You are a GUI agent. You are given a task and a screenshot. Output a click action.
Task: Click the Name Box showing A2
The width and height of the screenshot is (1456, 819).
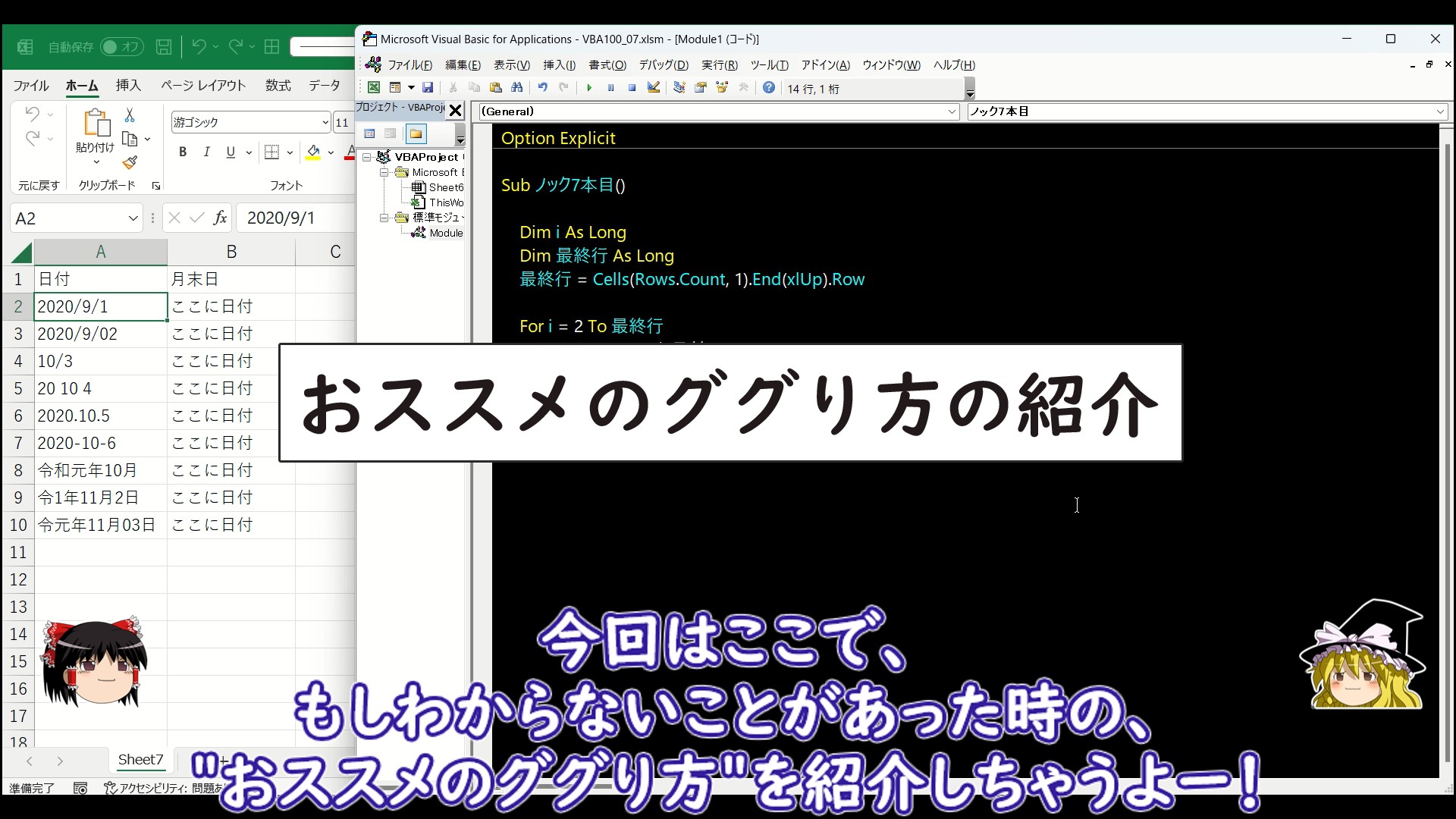[68, 218]
